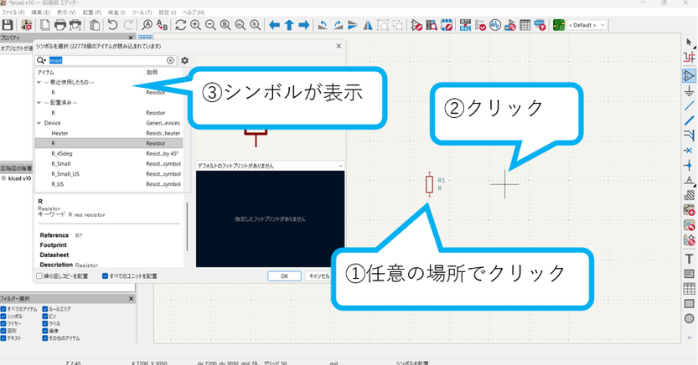Screen dimensions: 698x365
Task: Collapse the Device library tree node
Action: (39, 123)
